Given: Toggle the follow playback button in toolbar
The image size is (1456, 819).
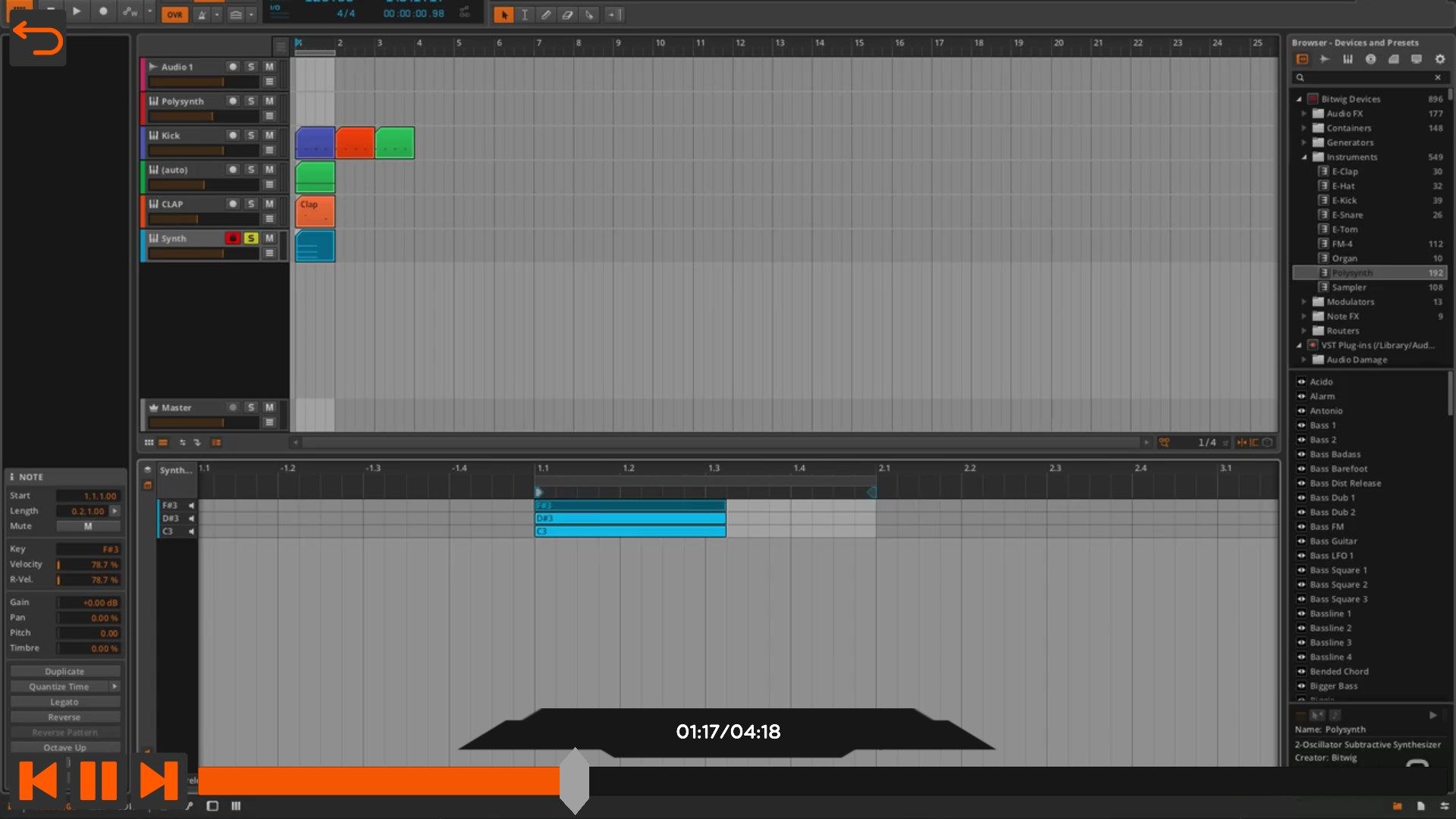Looking at the screenshot, I should (x=614, y=14).
